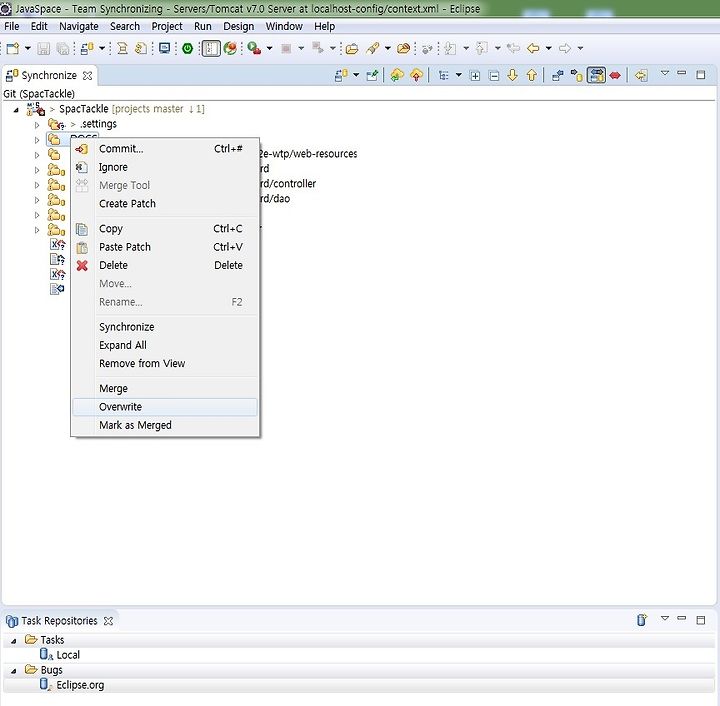Open the Navigate menu
This screenshot has height=706, width=720.
pos(79,27)
